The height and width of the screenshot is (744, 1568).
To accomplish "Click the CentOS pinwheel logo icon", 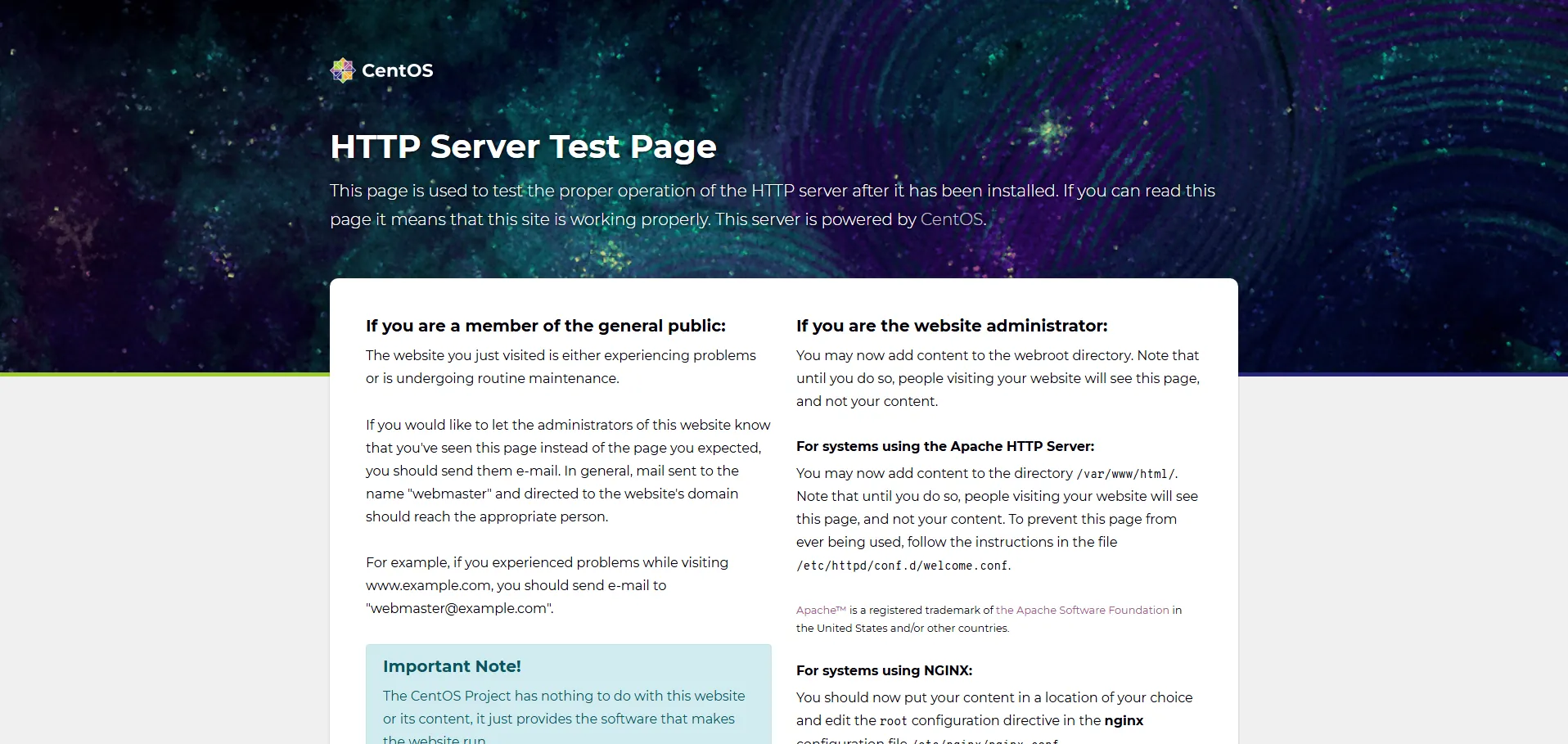I will point(342,70).
